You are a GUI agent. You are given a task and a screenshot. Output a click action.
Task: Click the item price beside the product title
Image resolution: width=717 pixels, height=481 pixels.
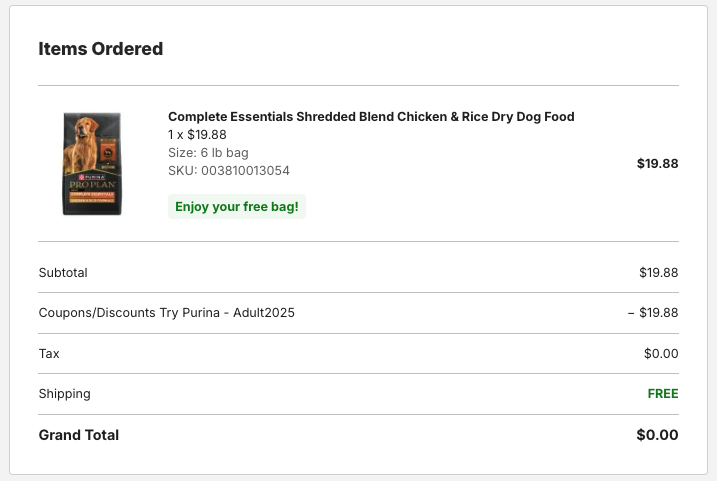[x=657, y=164]
